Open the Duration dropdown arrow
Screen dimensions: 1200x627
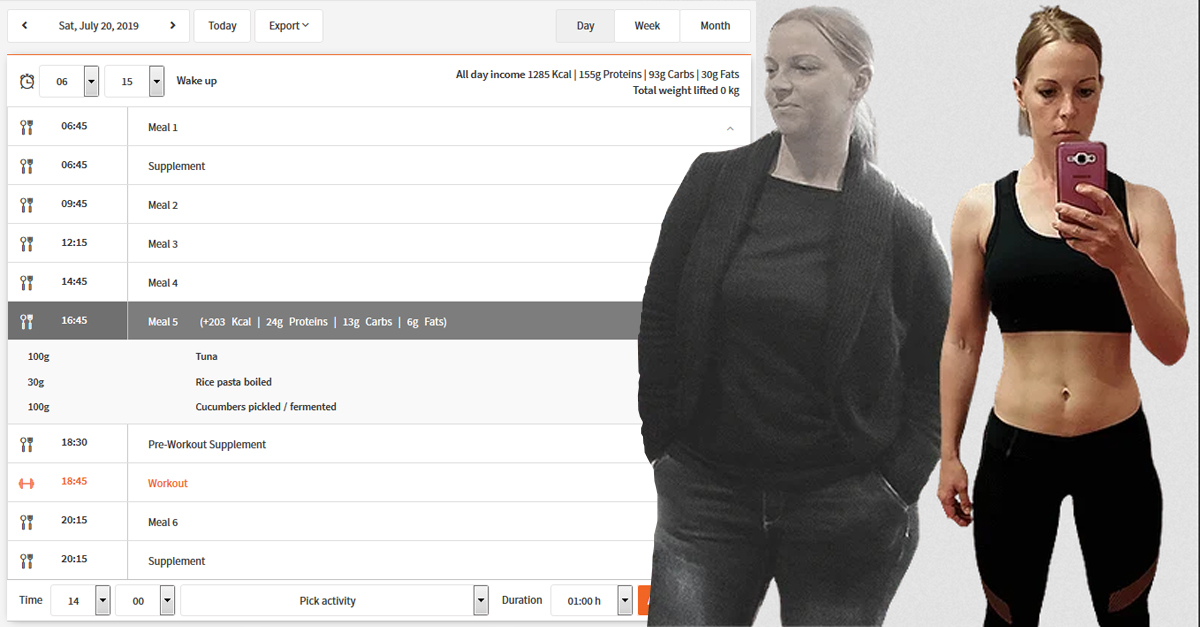(x=625, y=600)
